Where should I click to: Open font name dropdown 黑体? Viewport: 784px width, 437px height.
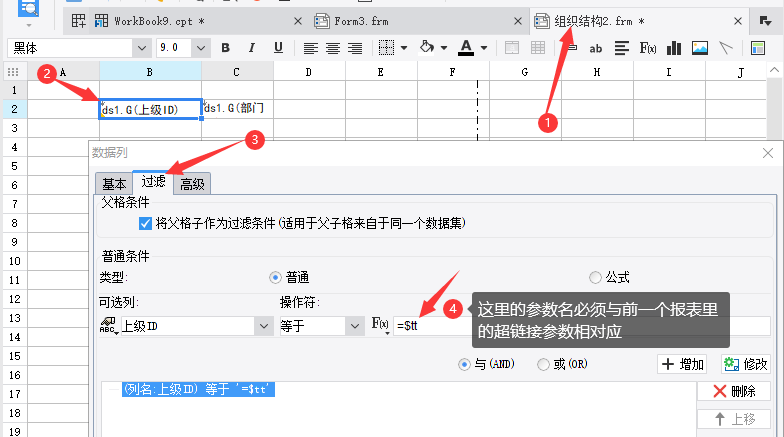142,48
